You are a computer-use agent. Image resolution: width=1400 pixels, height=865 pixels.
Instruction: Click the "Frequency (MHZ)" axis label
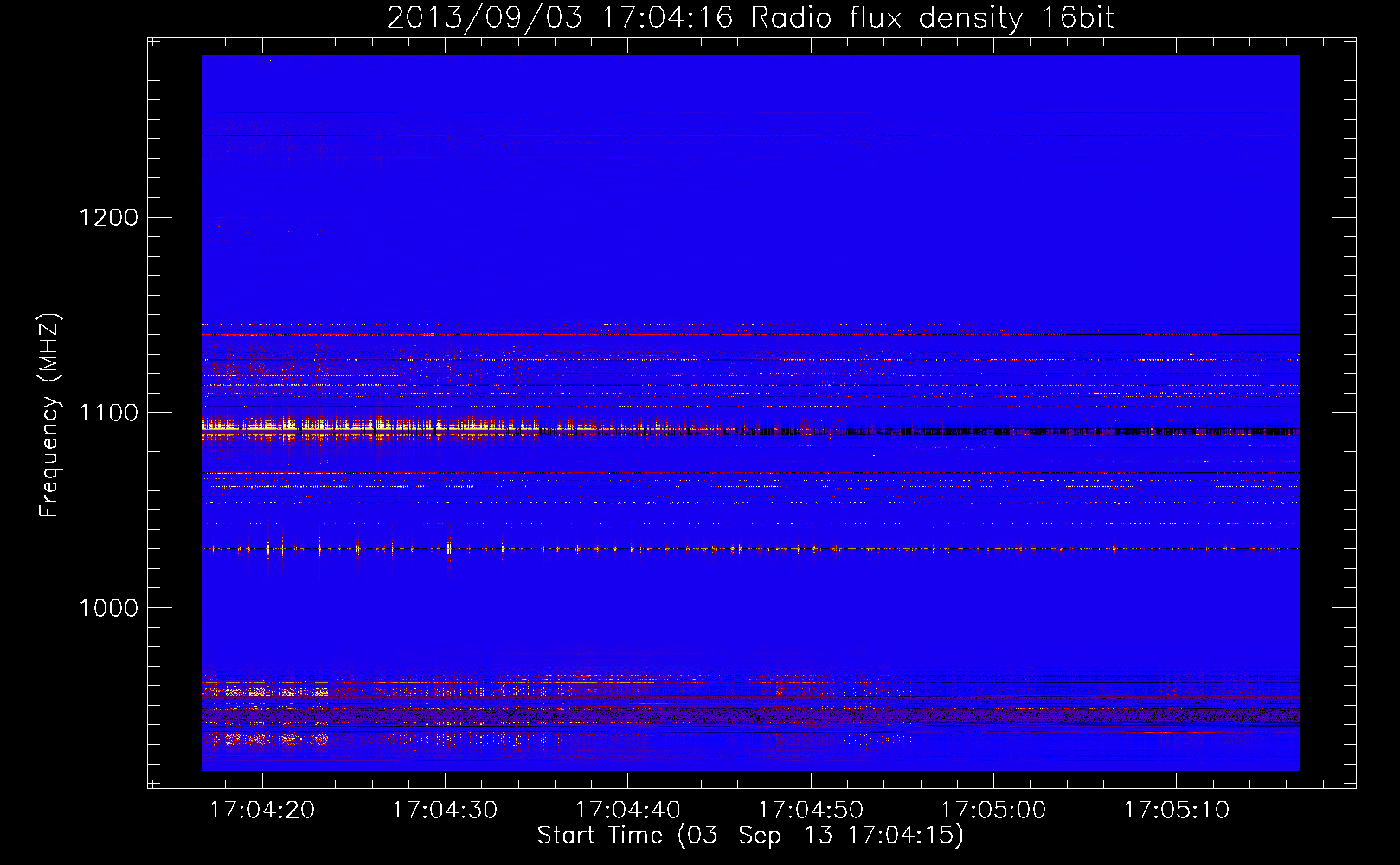pyautogui.click(x=49, y=415)
